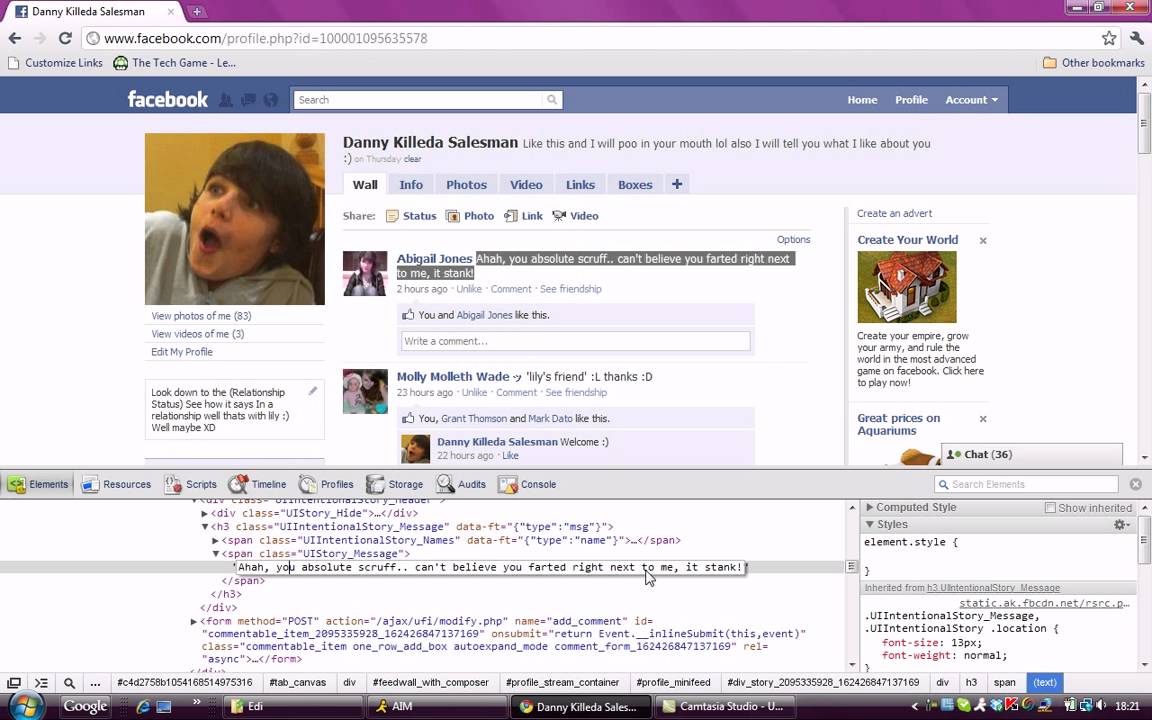Click the Facebook logo

[x=168, y=99]
